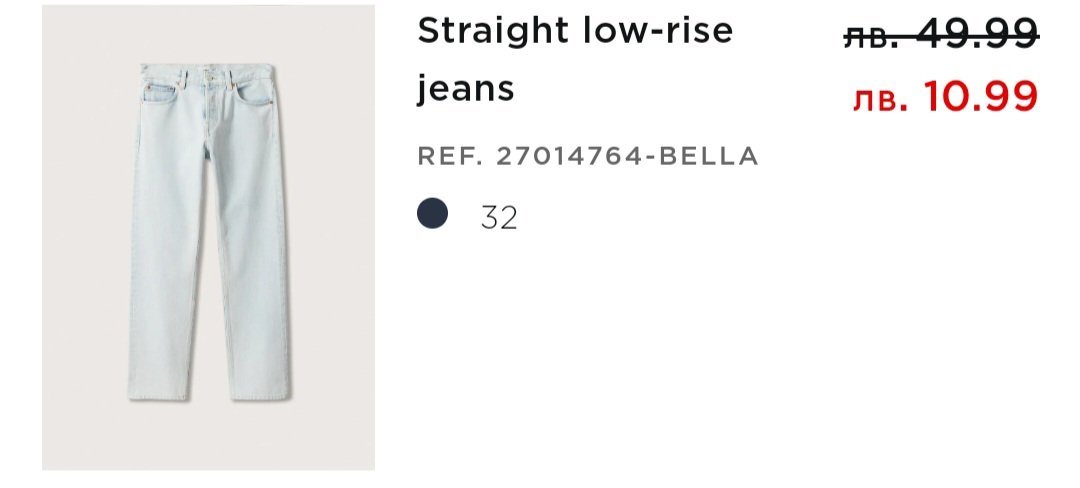The height and width of the screenshot is (488, 1080).
Task: Click the gray background below the jeans
Action: pyautogui.click(x=208, y=440)
